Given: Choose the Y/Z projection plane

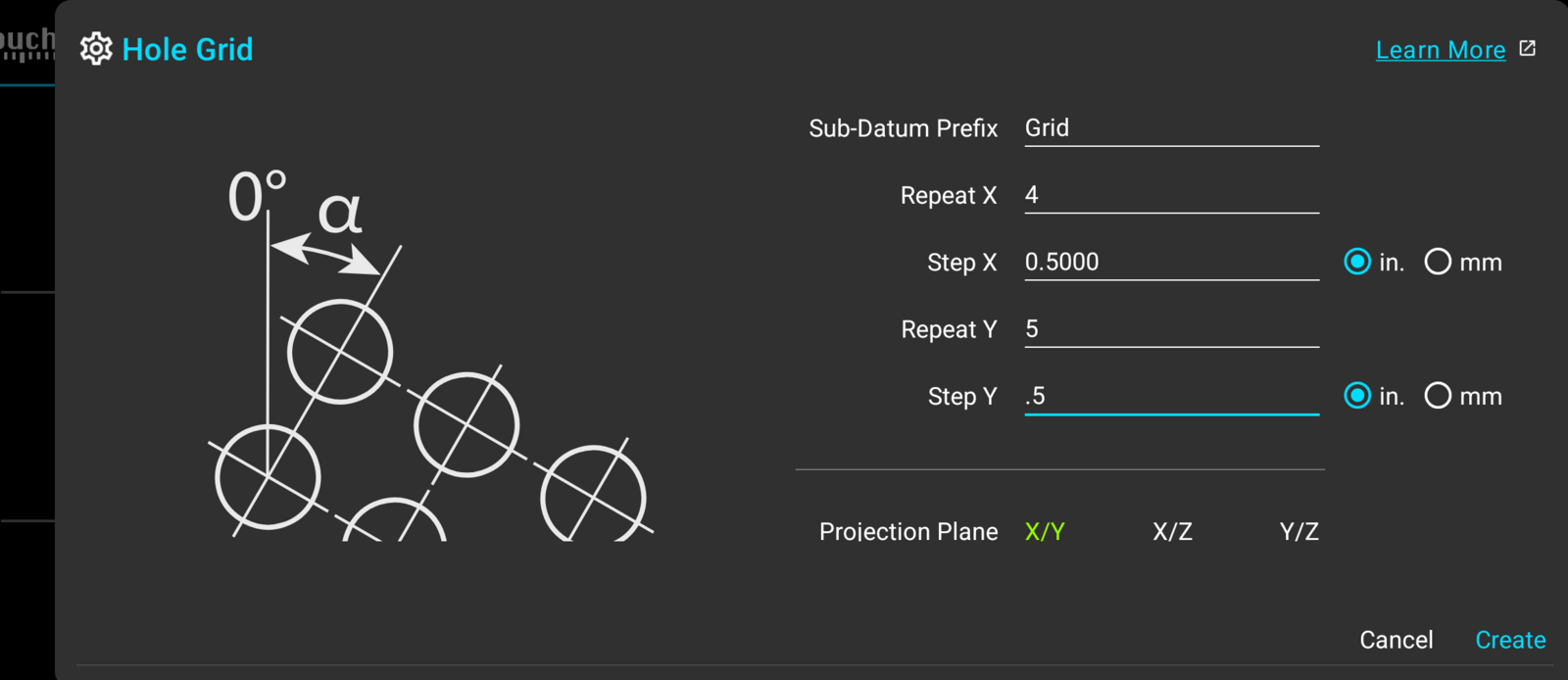Looking at the screenshot, I should point(1299,531).
